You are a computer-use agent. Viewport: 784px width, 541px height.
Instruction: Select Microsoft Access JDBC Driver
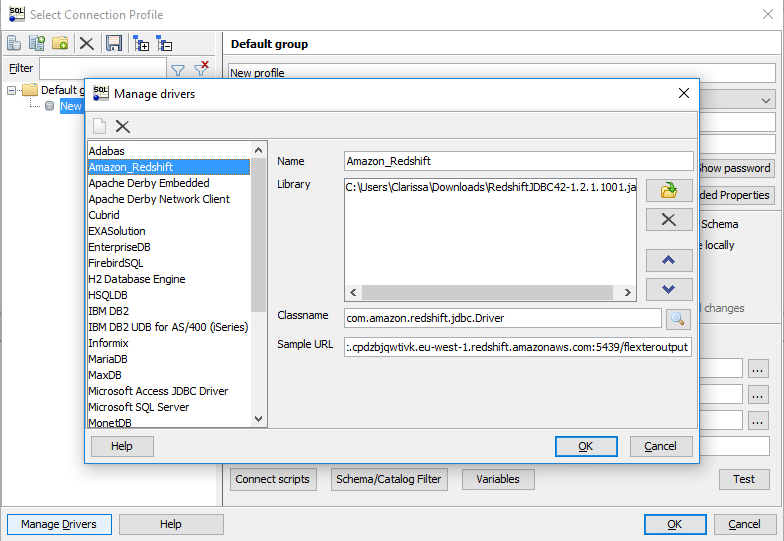click(169, 391)
